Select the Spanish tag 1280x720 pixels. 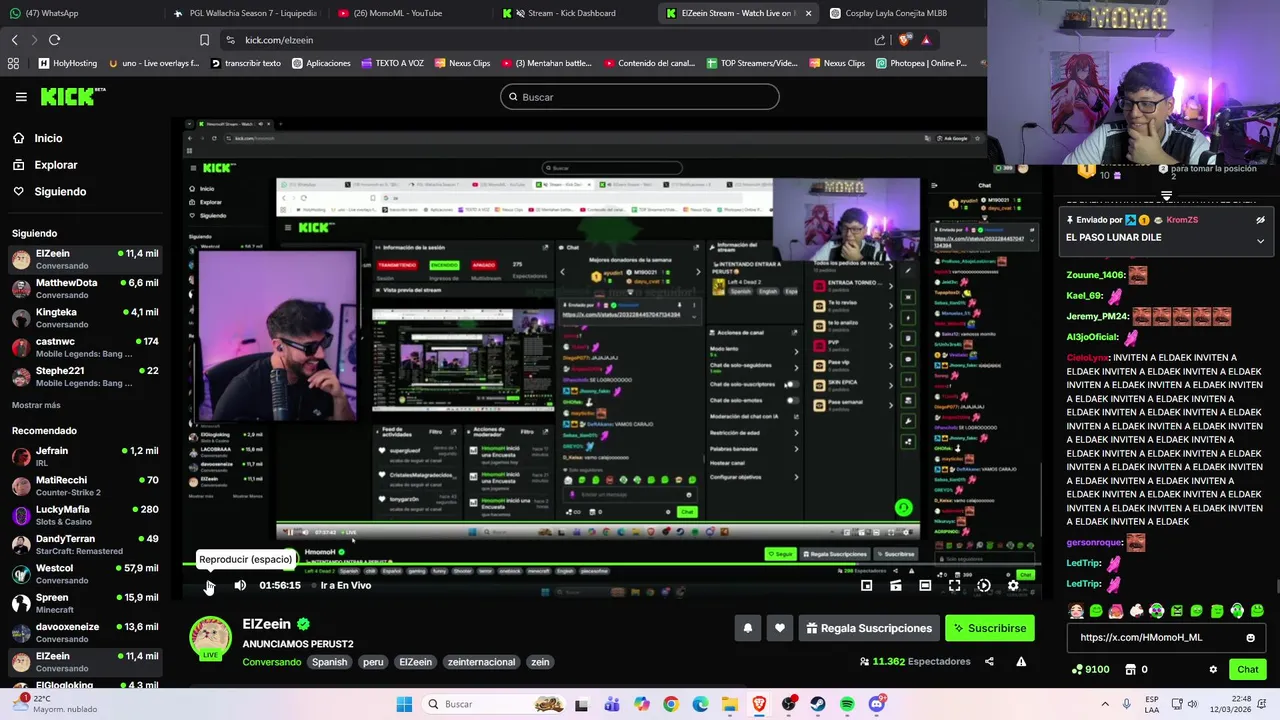(329, 662)
